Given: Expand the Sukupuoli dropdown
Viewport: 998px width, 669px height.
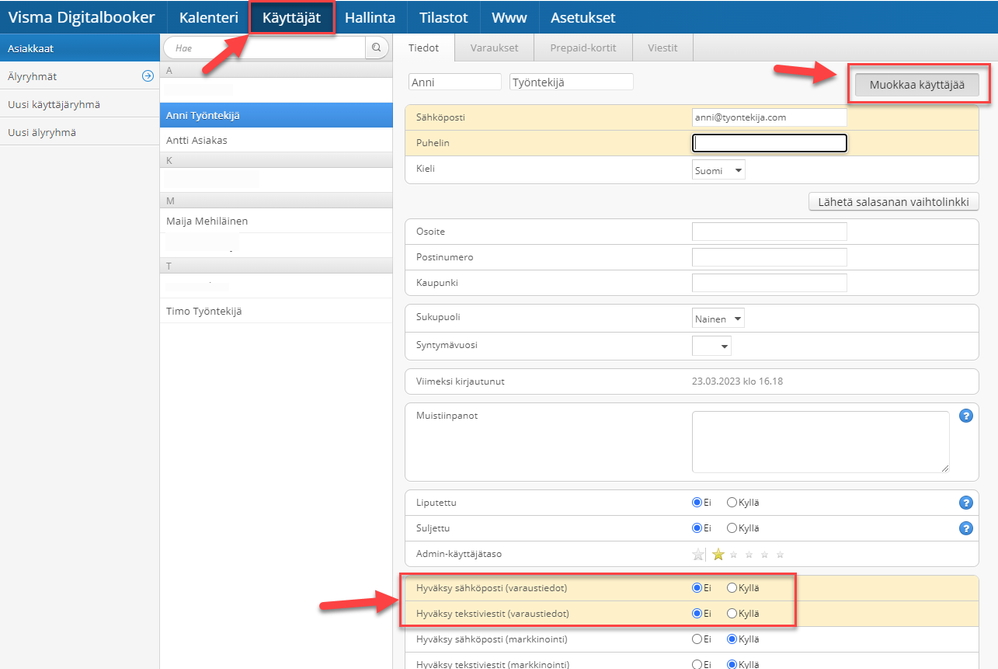Looking at the screenshot, I should pos(718,319).
